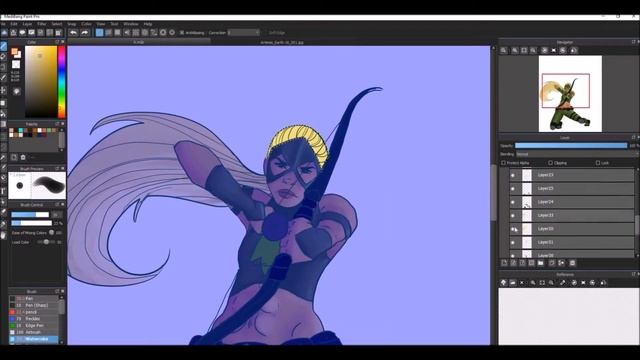Undock the Navigator panel
This screenshot has height=360, width=640.
(633, 42)
